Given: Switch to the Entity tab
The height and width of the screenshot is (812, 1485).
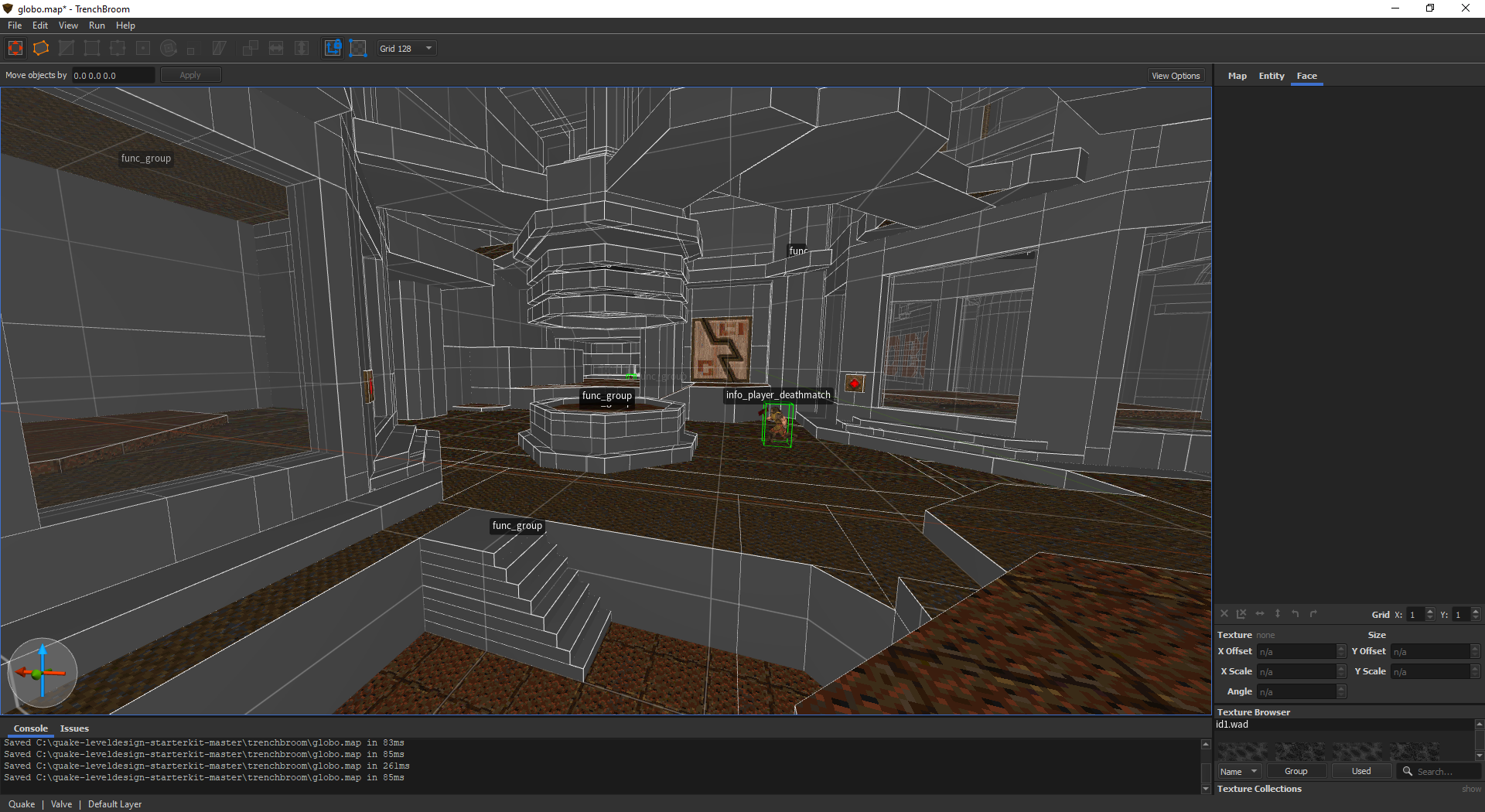Looking at the screenshot, I should pyautogui.click(x=1271, y=76).
